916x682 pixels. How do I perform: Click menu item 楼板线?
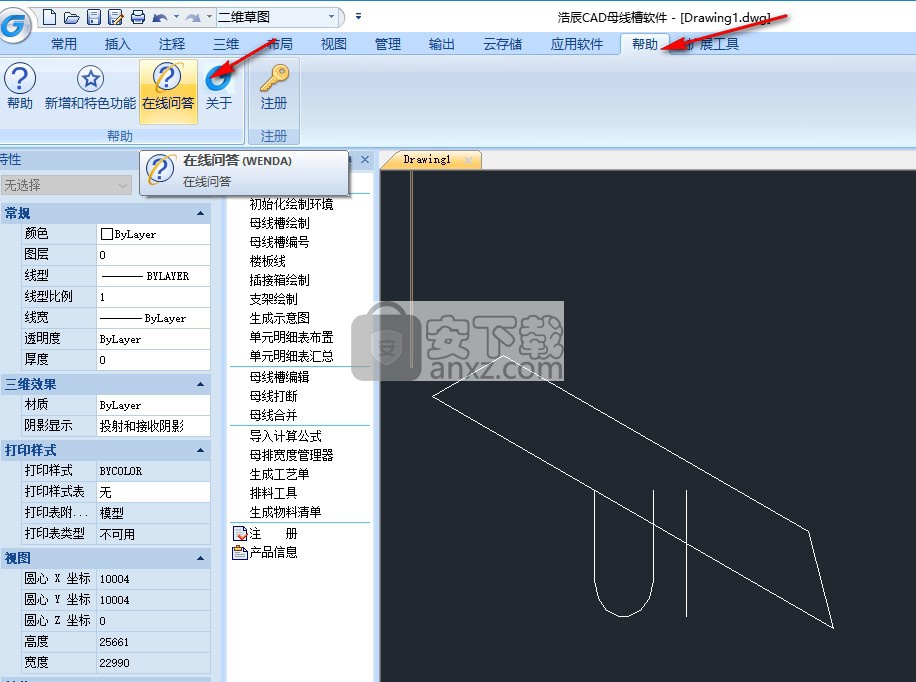coord(268,261)
